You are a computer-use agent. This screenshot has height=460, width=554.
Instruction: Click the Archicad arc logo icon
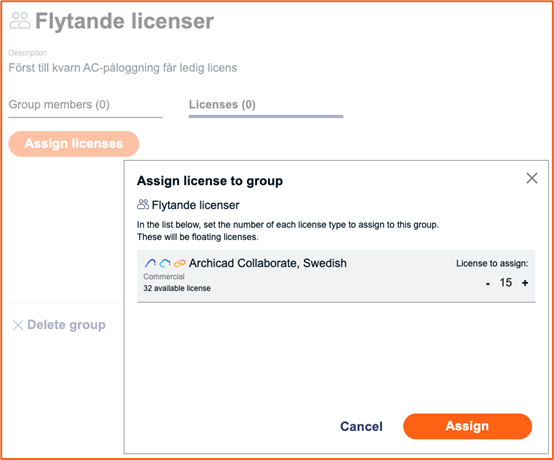point(150,263)
